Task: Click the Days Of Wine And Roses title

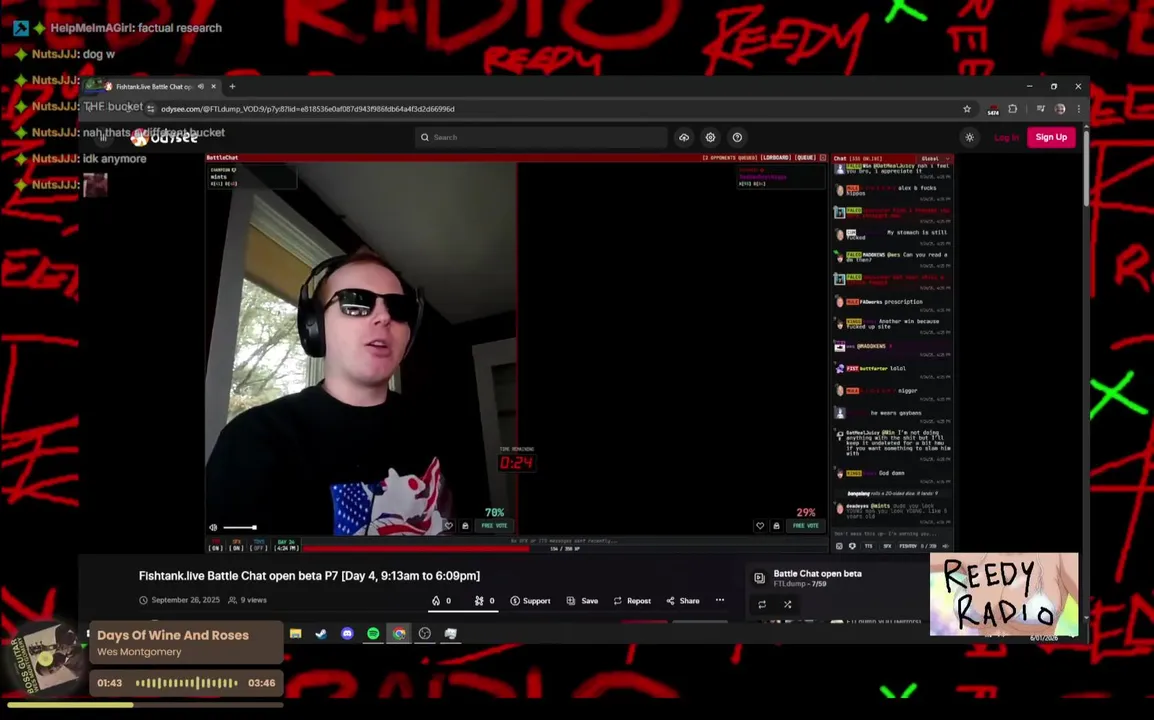Action: (x=173, y=635)
